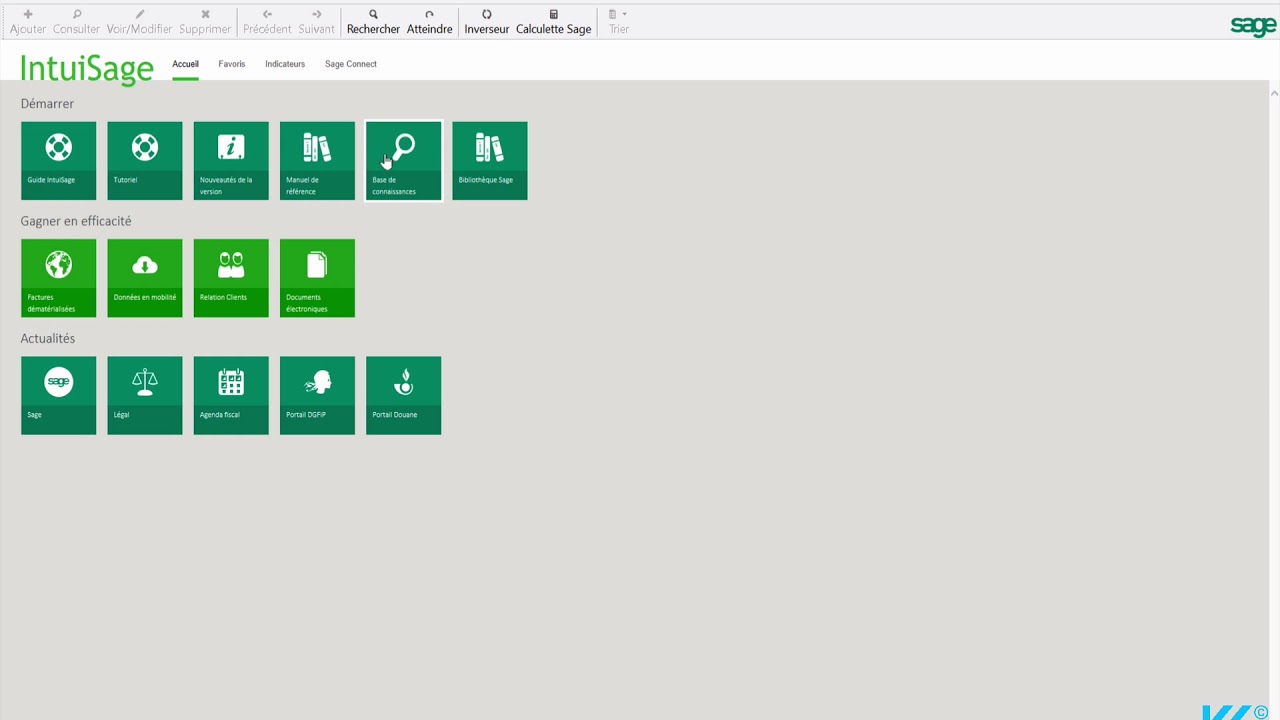Open the Relation Clients tile
This screenshot has width=1280, height=720.
(231, 278)
